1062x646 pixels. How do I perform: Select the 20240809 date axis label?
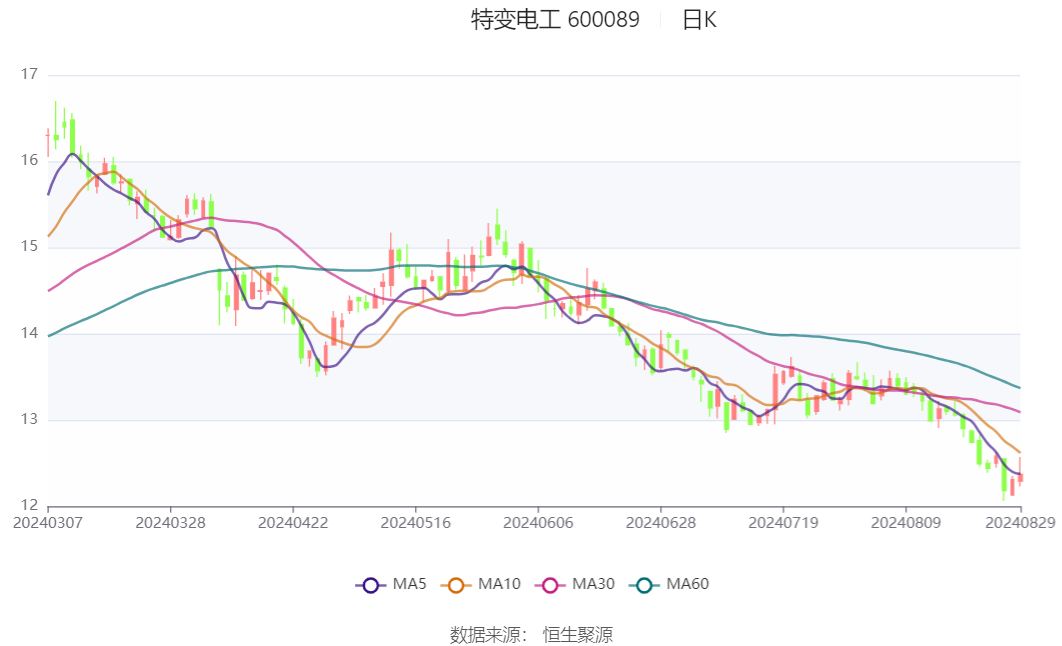(x=906, y=523)
